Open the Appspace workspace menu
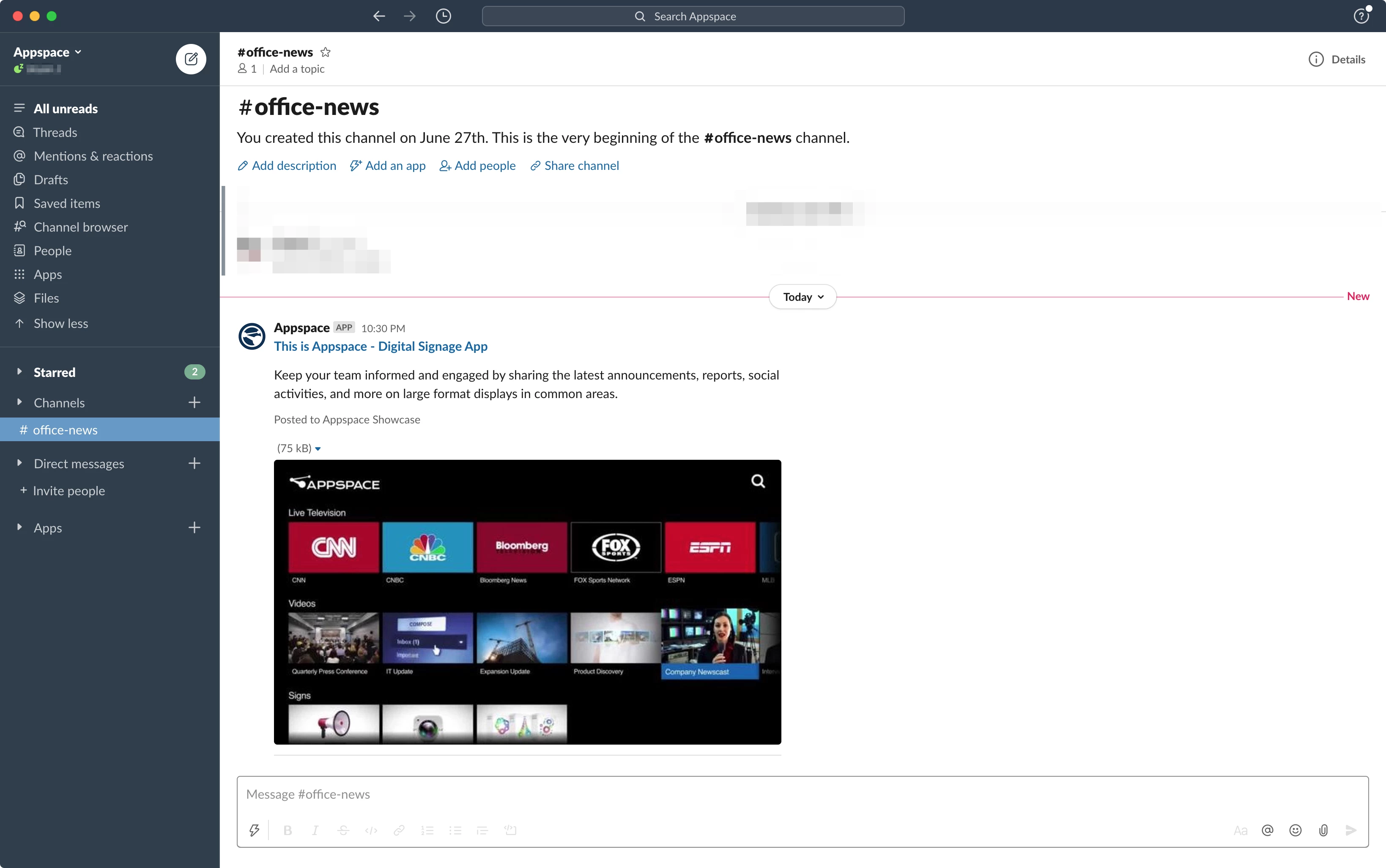1386x868 pixels. pos(47,52)
